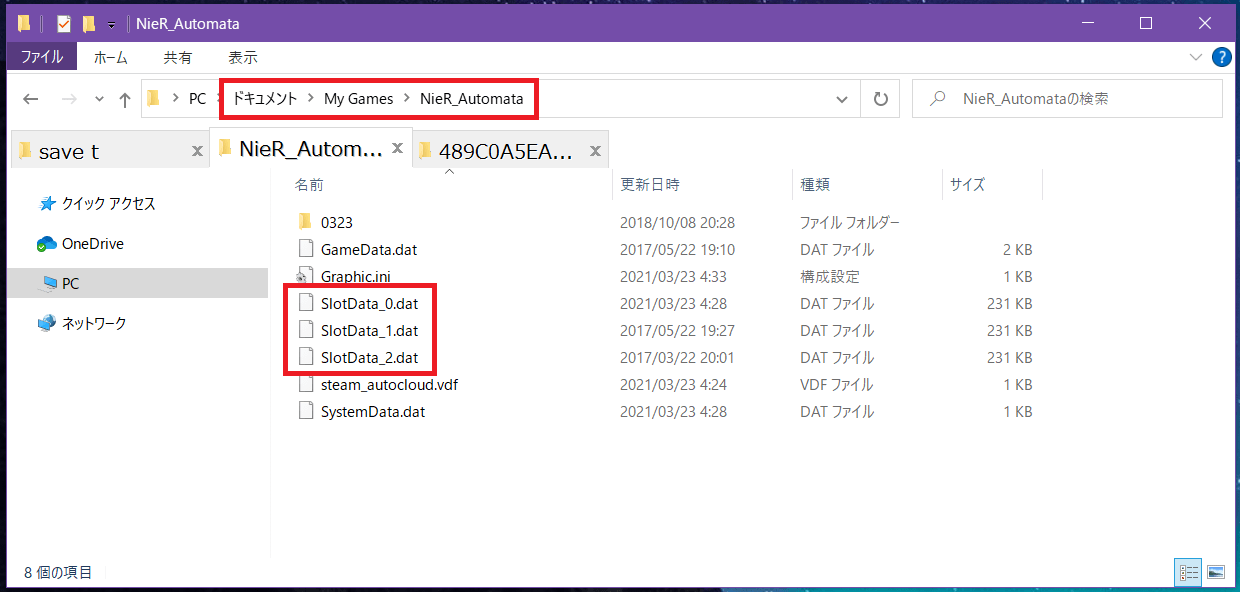Open the ファイル menu tab
This screenshot has height=592, width=1240.
(42, 57)
